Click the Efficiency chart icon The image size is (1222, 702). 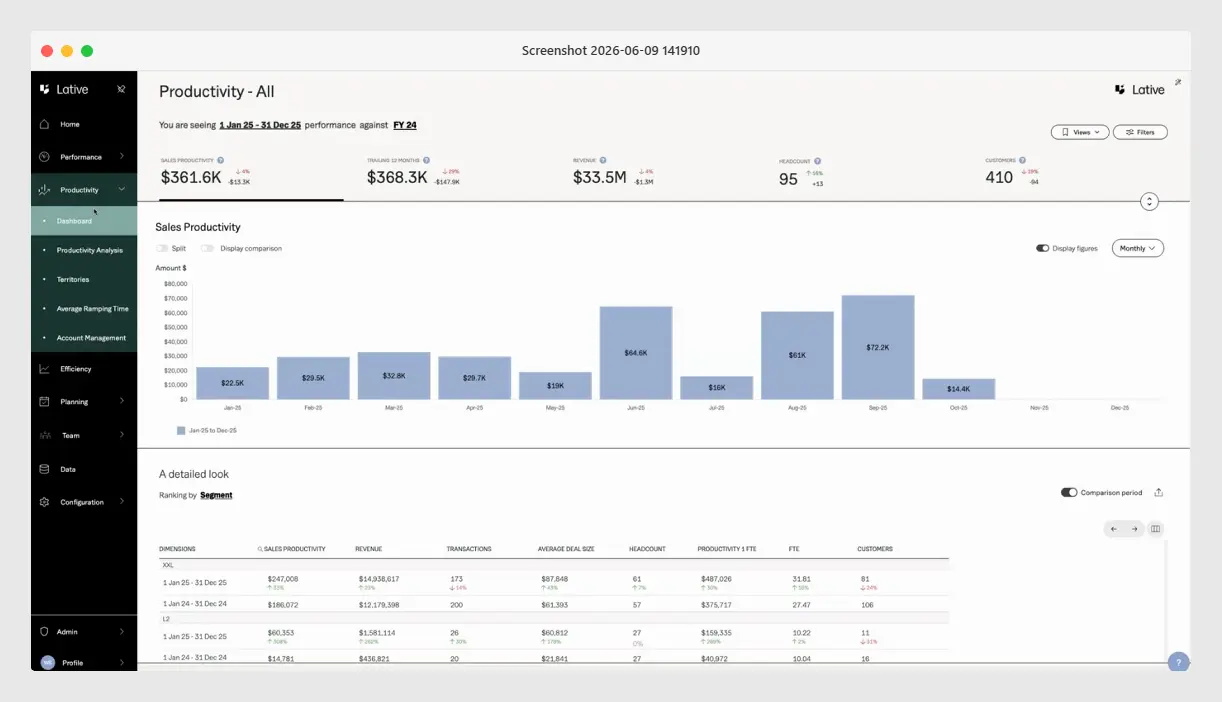[x=44, y=369]
